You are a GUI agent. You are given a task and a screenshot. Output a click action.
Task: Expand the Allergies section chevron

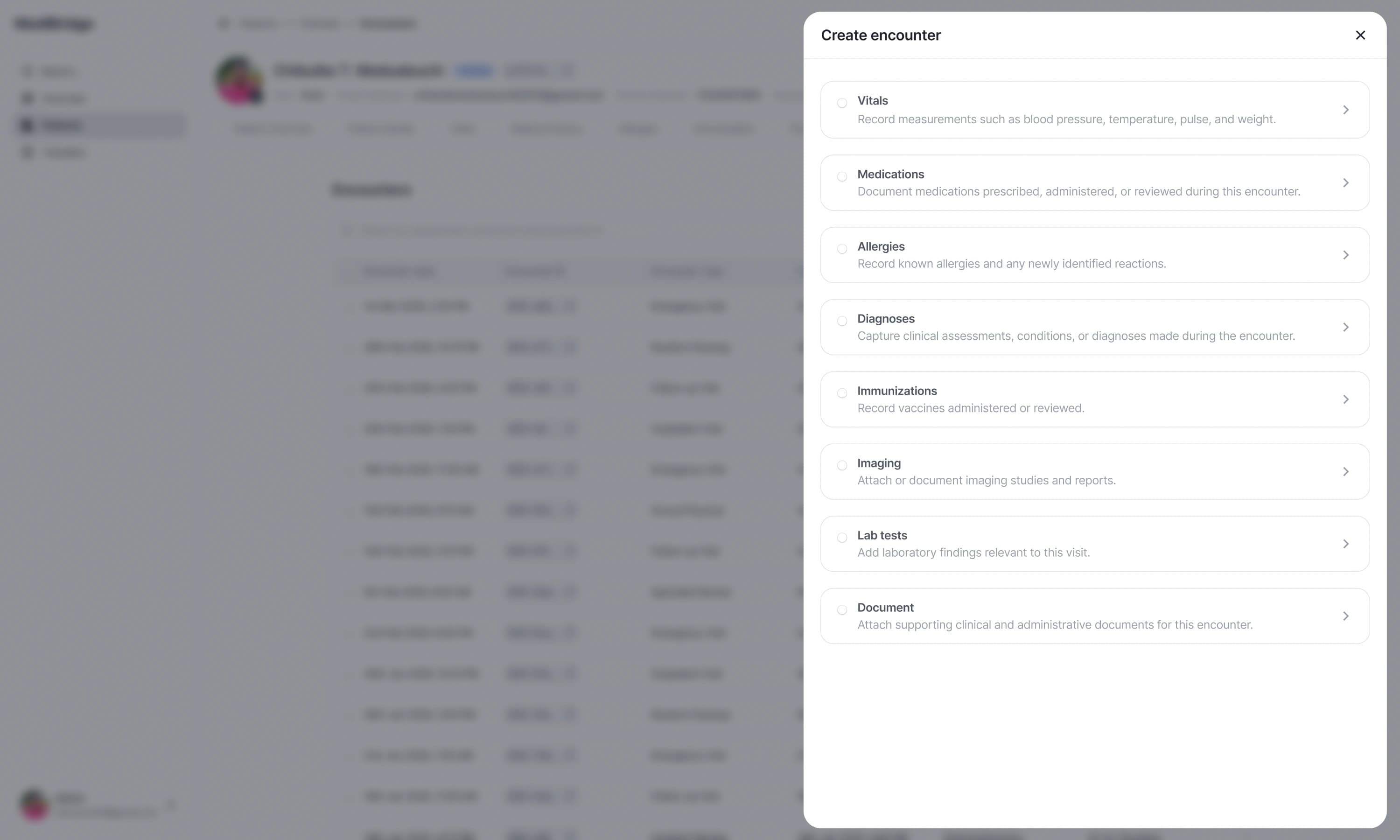pyautogui.click(x=1346, y=255)
